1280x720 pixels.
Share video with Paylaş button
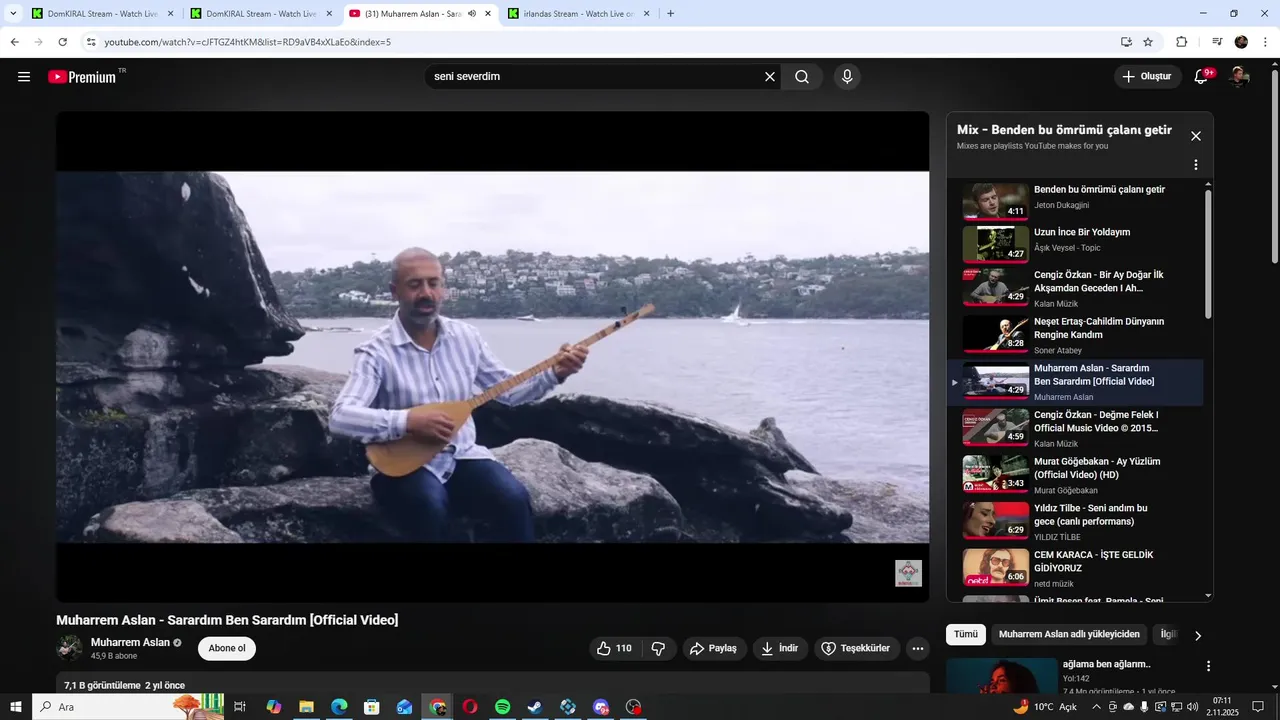pyautogui.click(x=714, y=648)
